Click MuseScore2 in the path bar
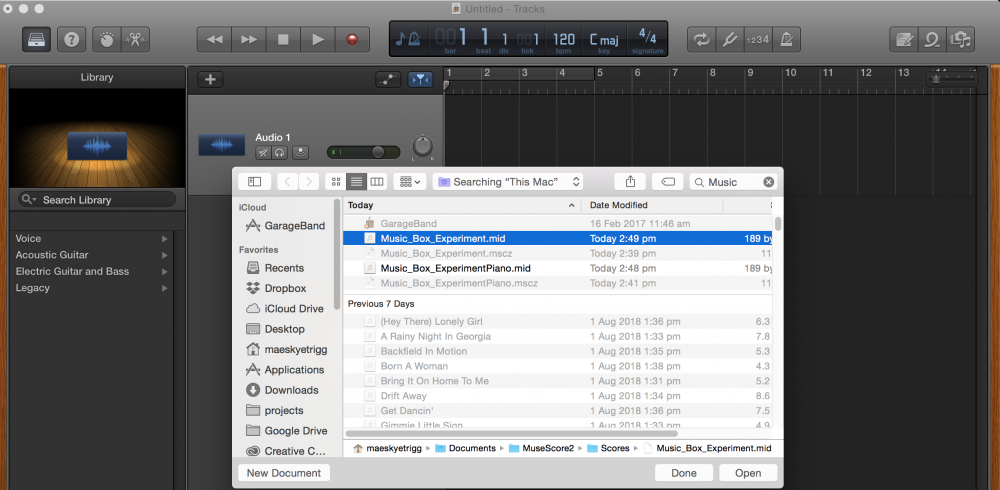 point(541,448)
